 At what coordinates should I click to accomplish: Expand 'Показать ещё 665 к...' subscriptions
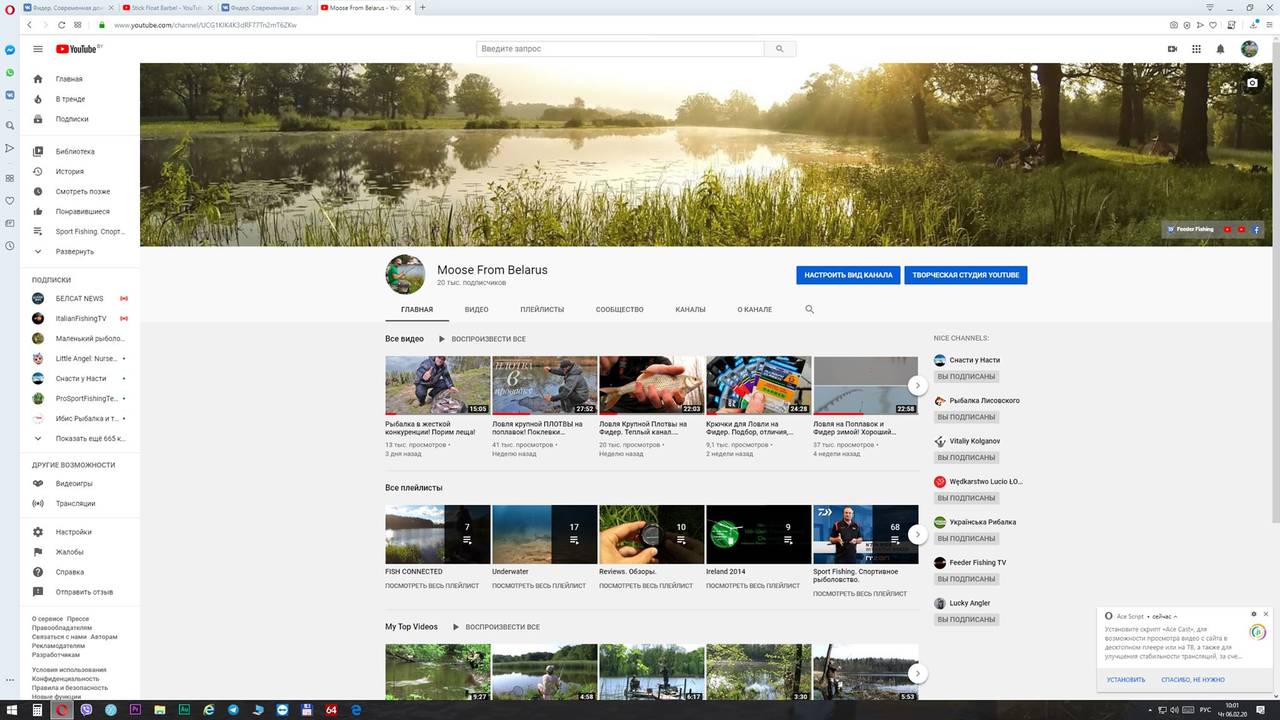(80, 439)
